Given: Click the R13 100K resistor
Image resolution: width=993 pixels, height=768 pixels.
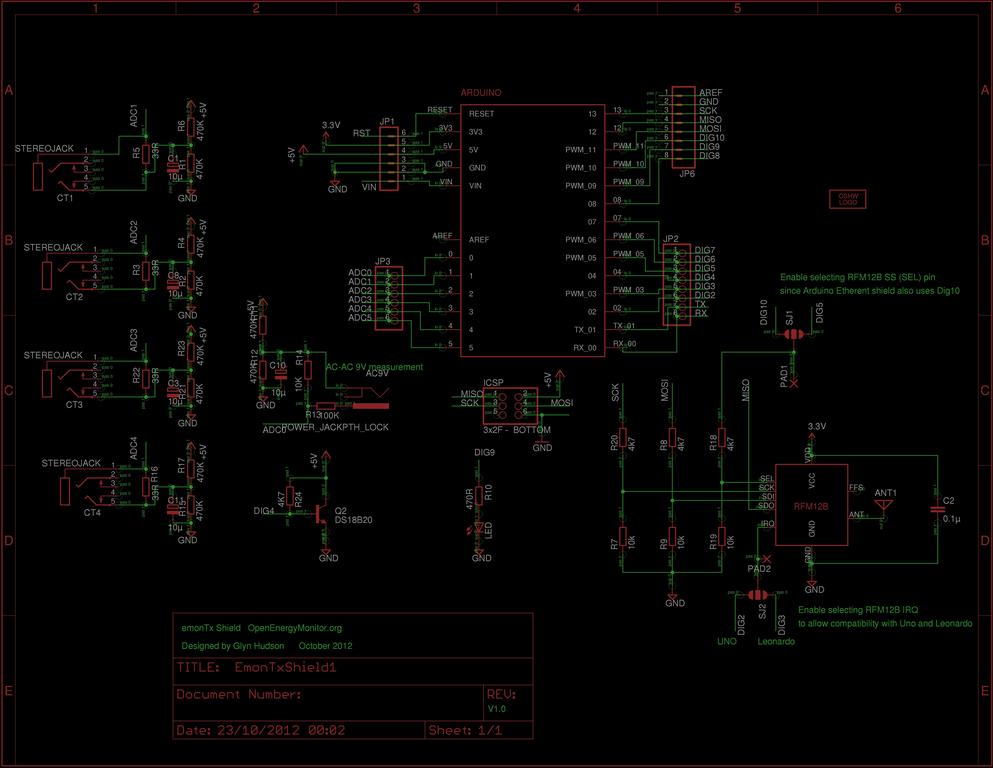Looking at the screenshot, I should pyautogui.click(x=326, y=406).
